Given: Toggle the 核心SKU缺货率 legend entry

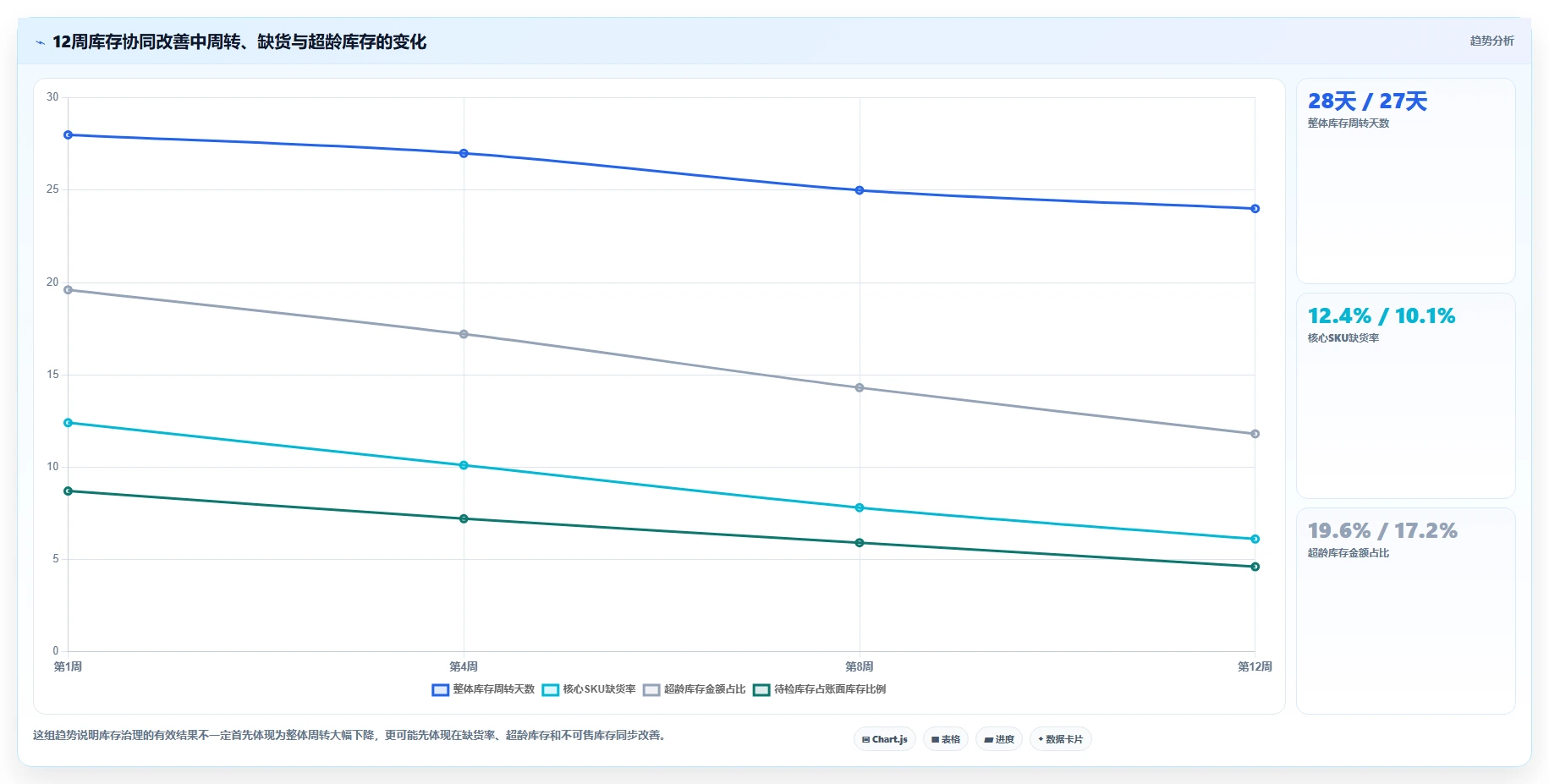Looking at the screenshot, I should 589,689.
